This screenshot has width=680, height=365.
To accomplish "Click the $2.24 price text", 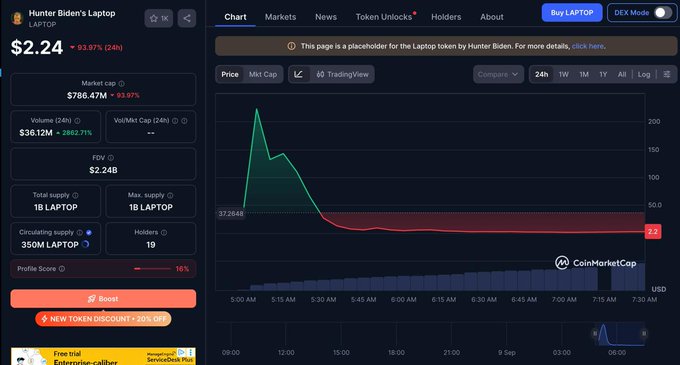I will [37, 47].
